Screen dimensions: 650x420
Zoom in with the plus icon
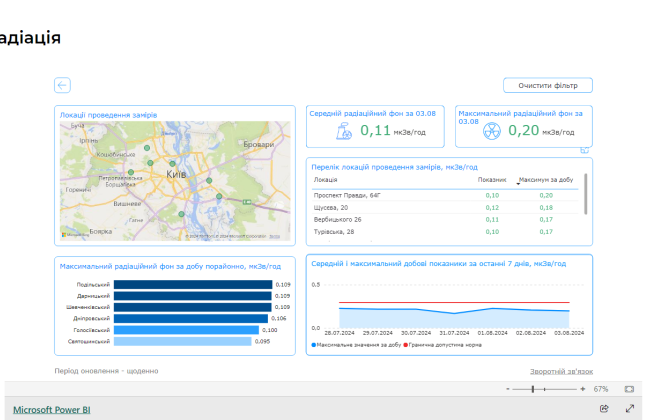point(581,388)
